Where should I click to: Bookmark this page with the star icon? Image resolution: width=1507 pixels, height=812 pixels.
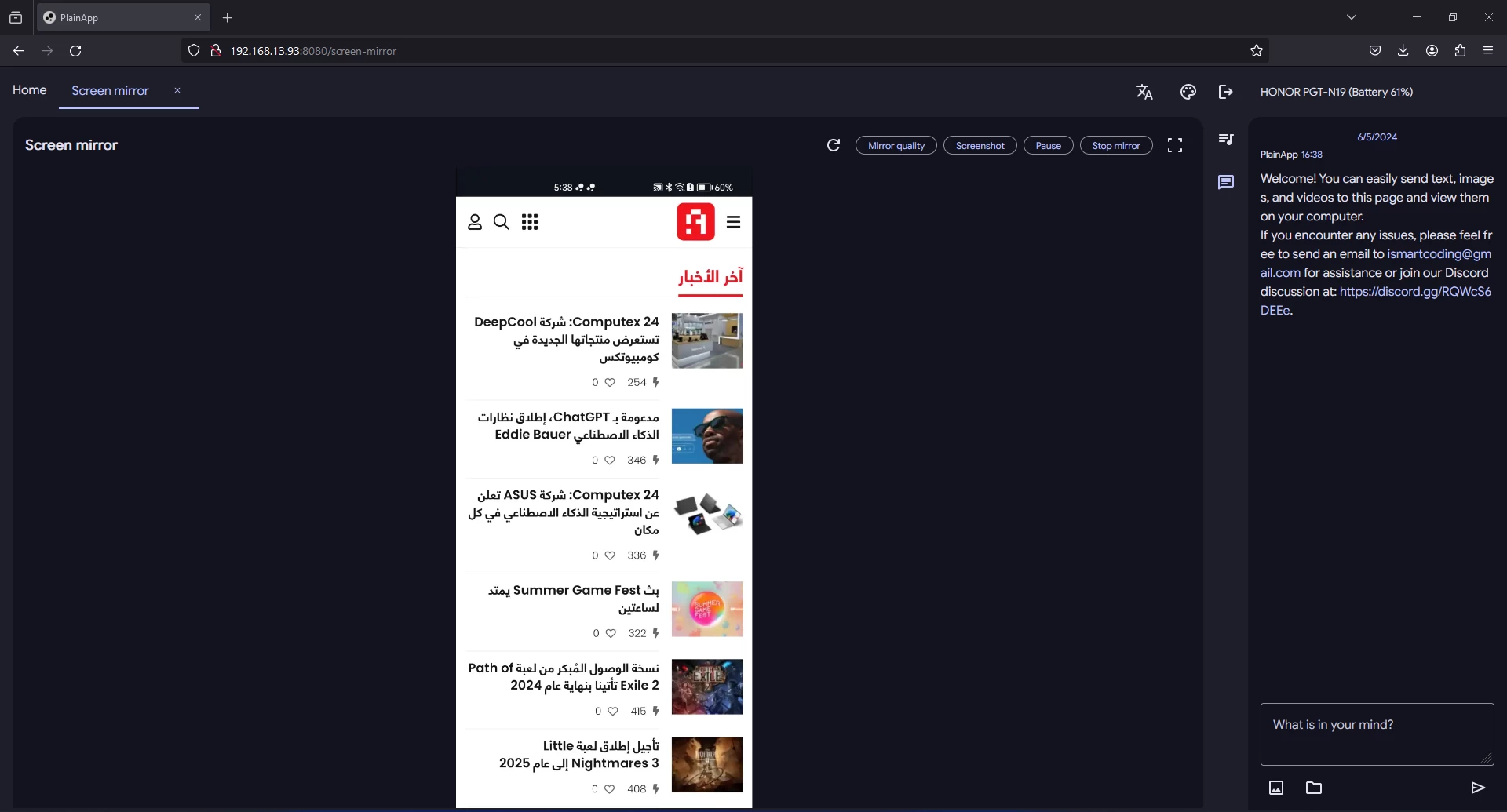pyautogui.click(x=1257, y=51)
